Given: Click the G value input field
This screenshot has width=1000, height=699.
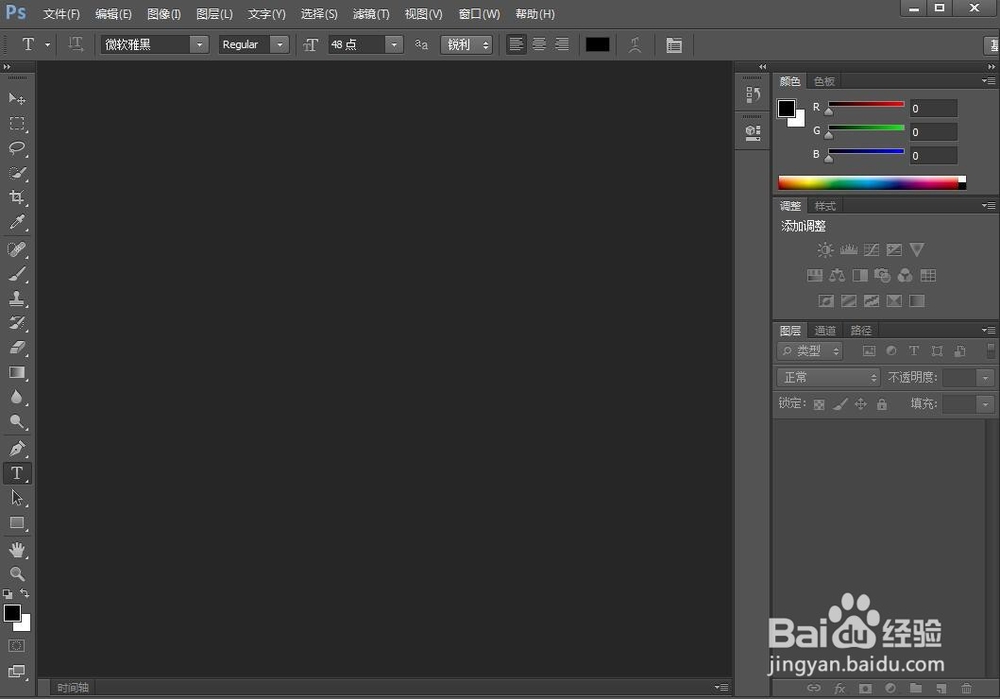Looking at the screenshot, I should (x=934, y=132).
